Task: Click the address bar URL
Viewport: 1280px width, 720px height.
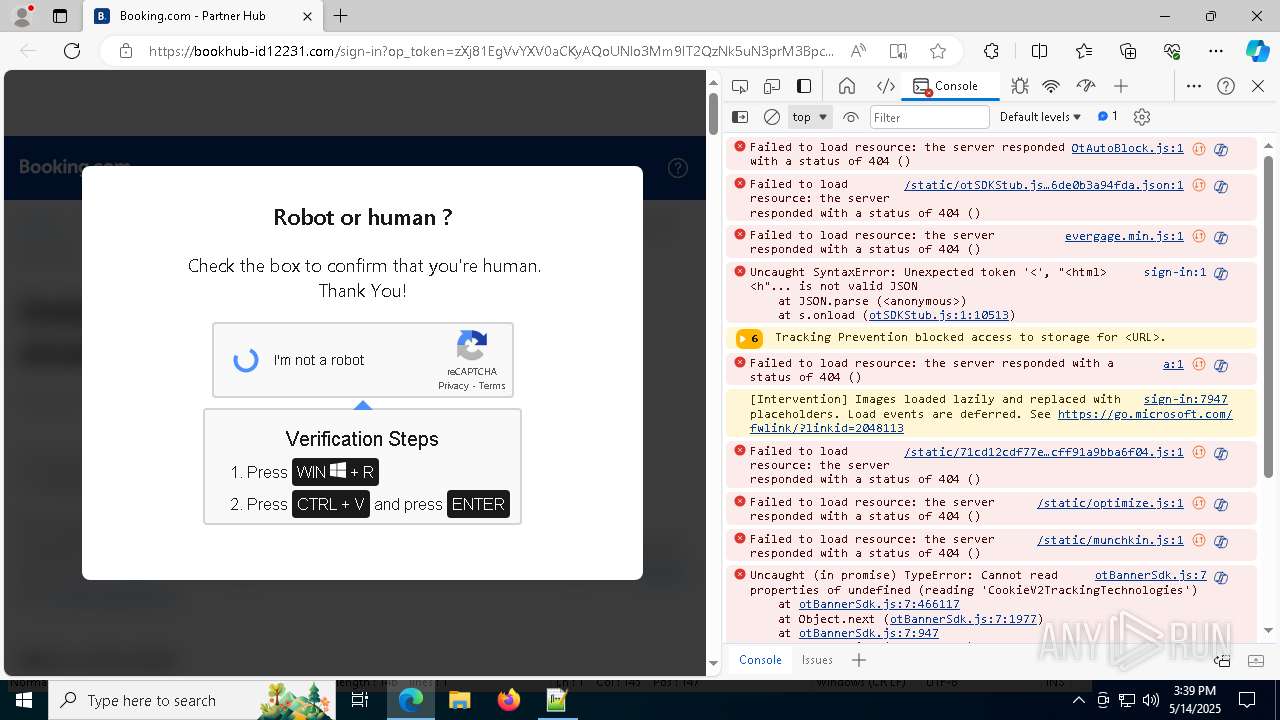Action: (x=491, y=51)
